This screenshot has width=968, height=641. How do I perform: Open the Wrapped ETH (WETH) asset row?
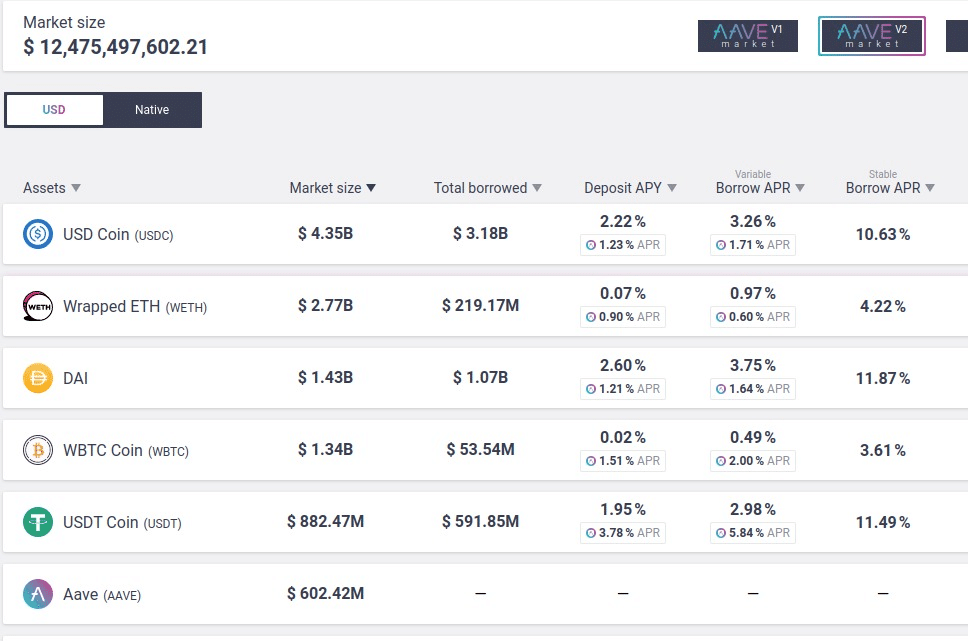(485, 306)
